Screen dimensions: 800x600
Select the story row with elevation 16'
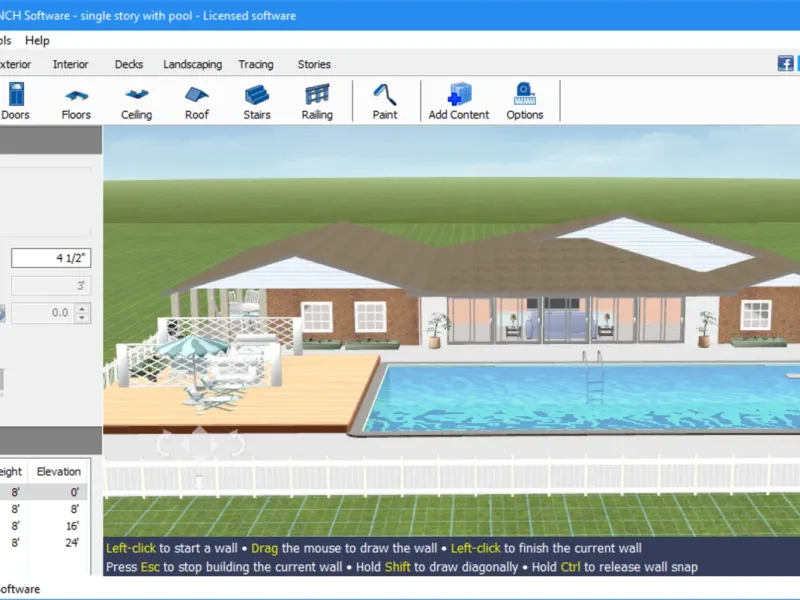tap(43, 526)
